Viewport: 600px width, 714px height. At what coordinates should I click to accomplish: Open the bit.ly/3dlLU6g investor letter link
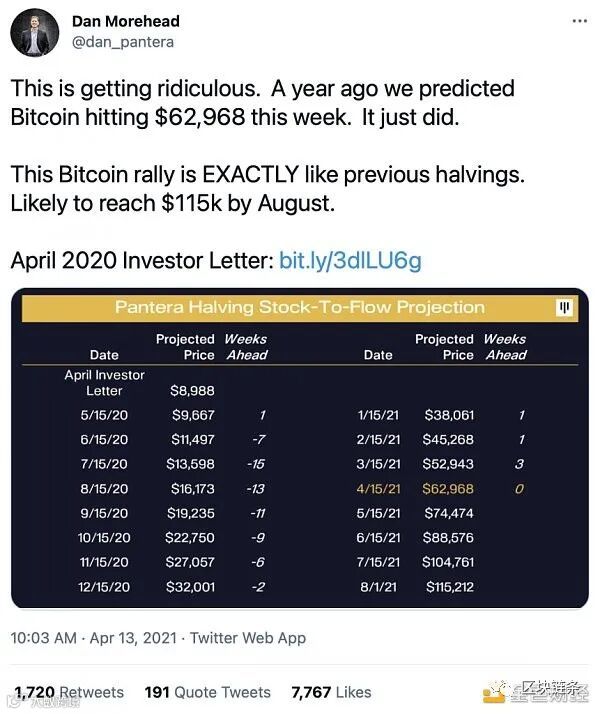tap(350, 261)
